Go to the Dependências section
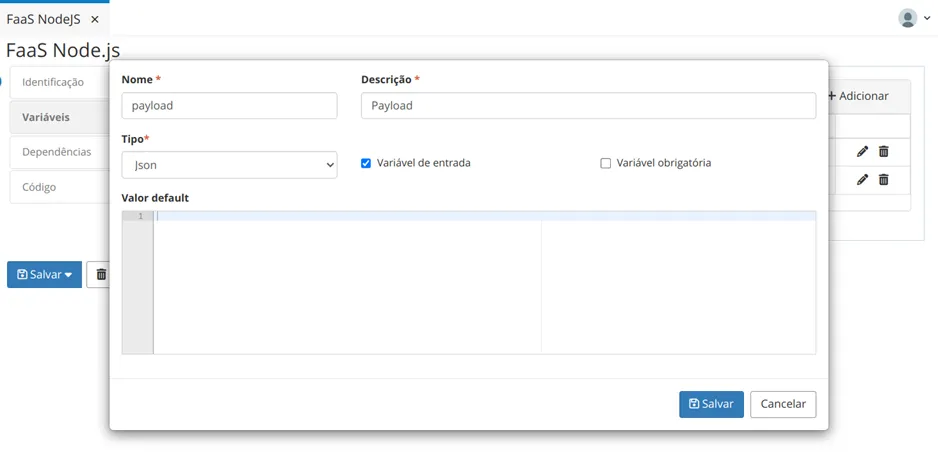This screenshot has height=473, width=938. click(x=60, y=152)
